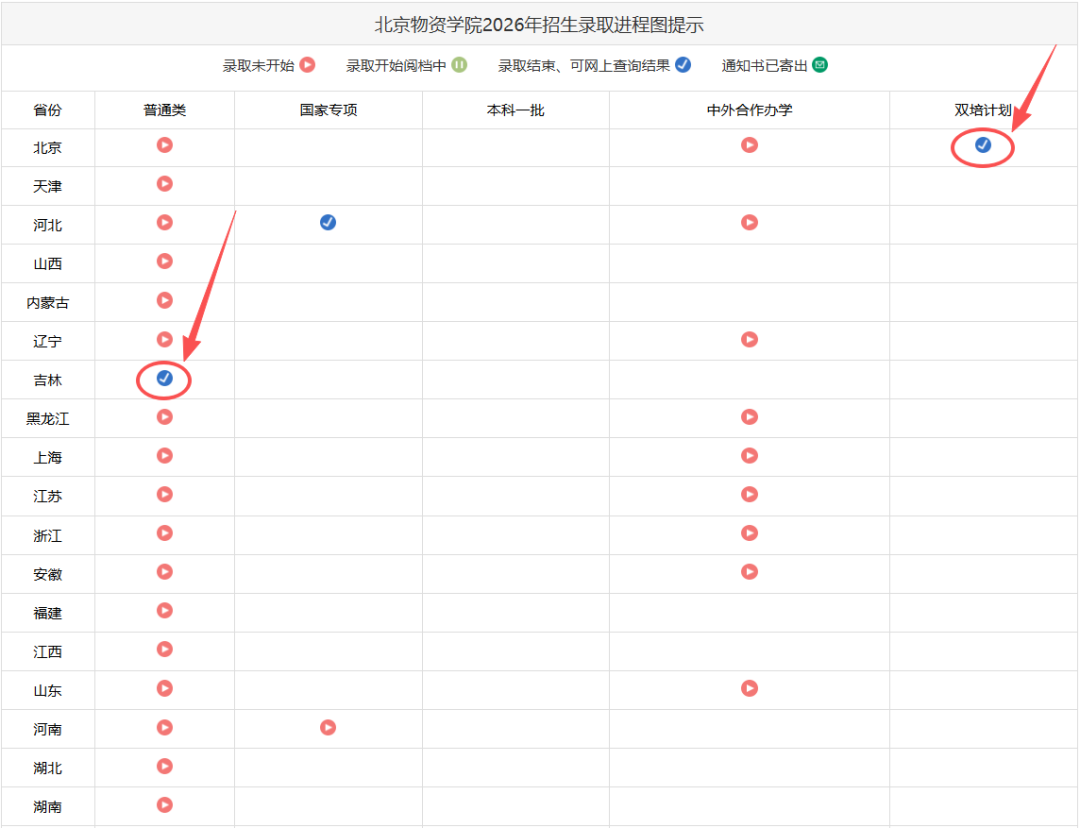Click the 河南 普通类 status icon
This screenshot has height=828, width=1080.
165,727
